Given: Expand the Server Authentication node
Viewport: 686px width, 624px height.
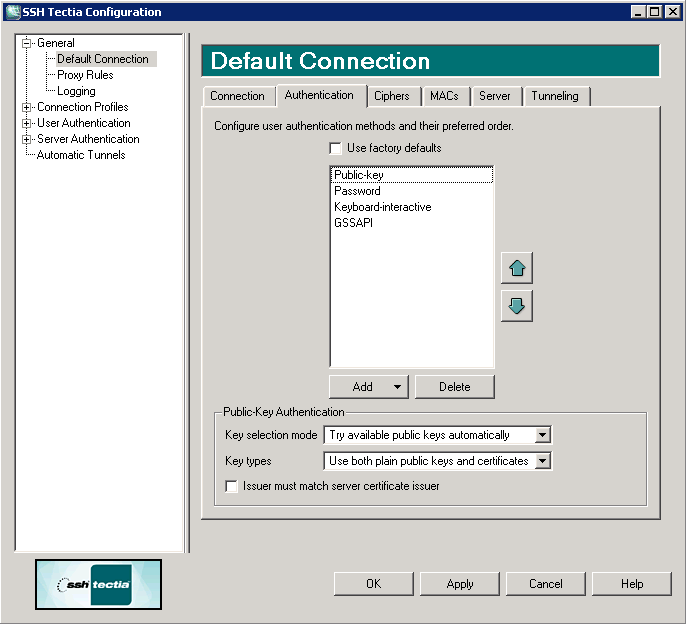Looking at the screenshot, I should [x=27, y=140].
